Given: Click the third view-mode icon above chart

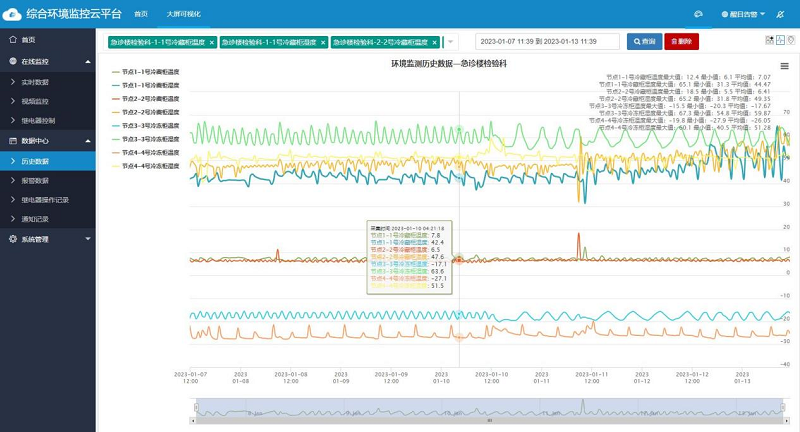Looking at the screenshot, I should tap(791, 41).
